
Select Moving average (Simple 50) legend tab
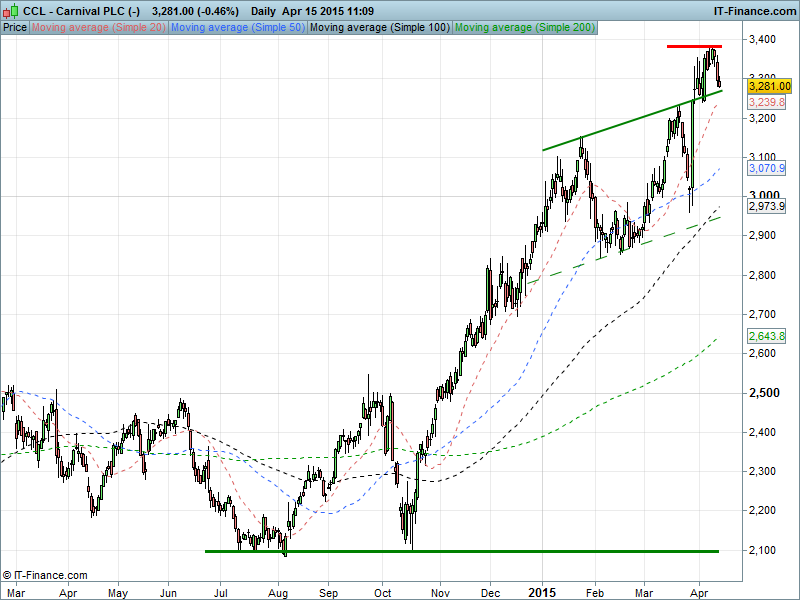237,27
